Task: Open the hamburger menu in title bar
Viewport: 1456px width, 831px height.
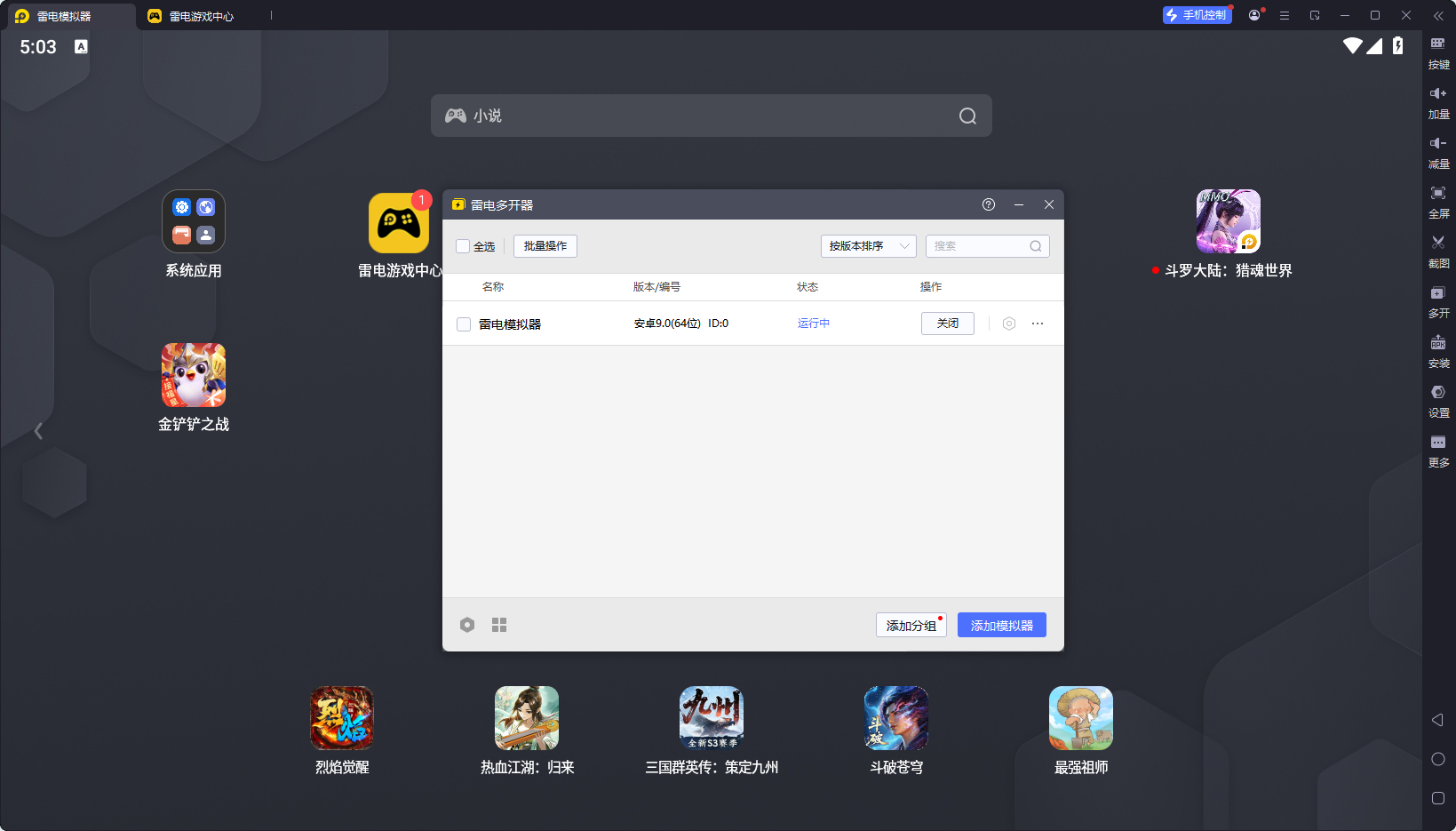Action: pyautogui.click(x=1284, y=15)
